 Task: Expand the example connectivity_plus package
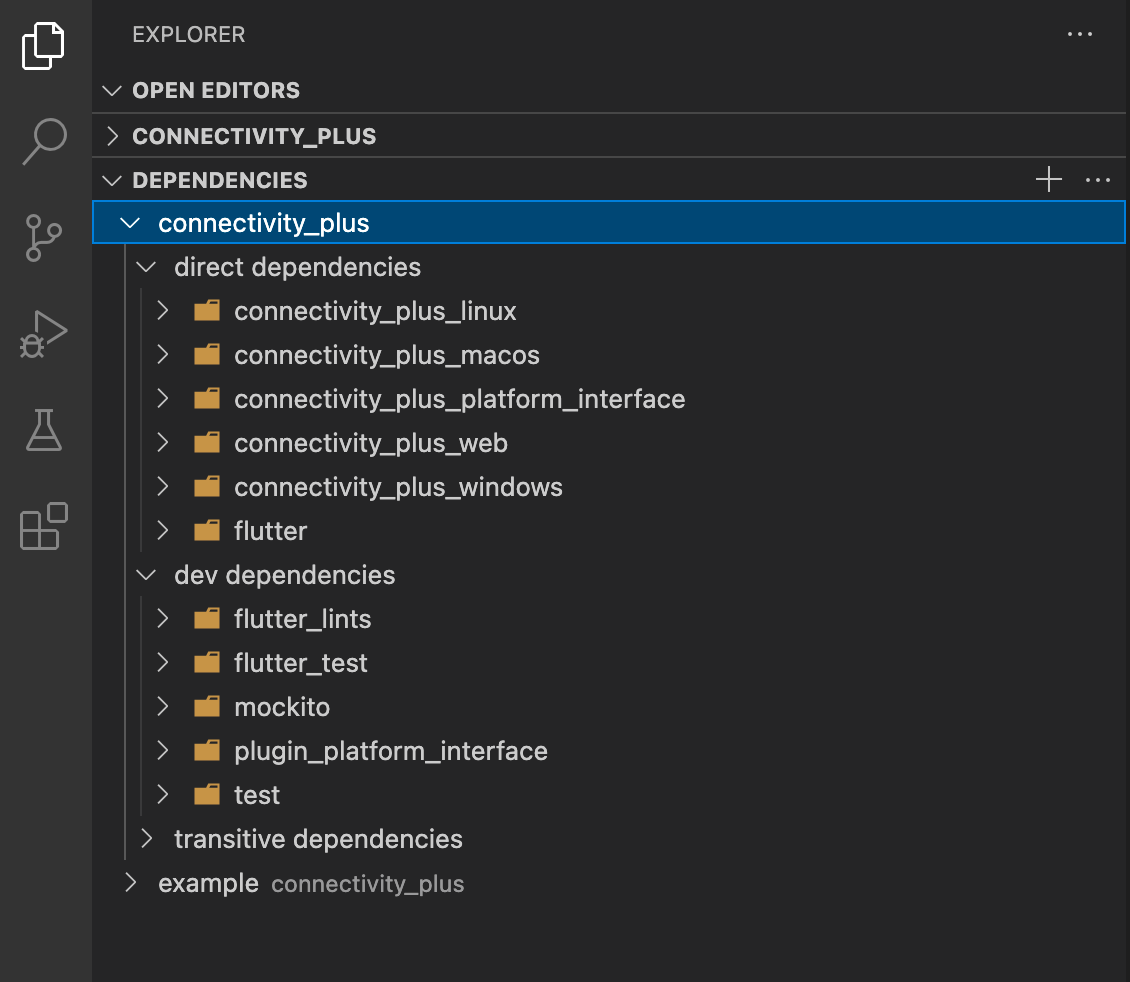[130, 883]
